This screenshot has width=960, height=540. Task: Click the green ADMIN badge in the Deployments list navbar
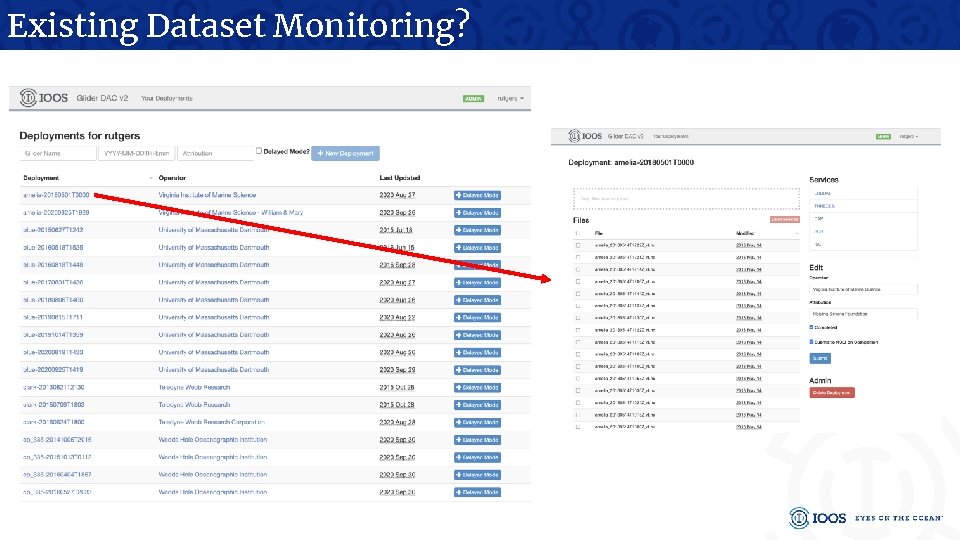coord(473,99)
